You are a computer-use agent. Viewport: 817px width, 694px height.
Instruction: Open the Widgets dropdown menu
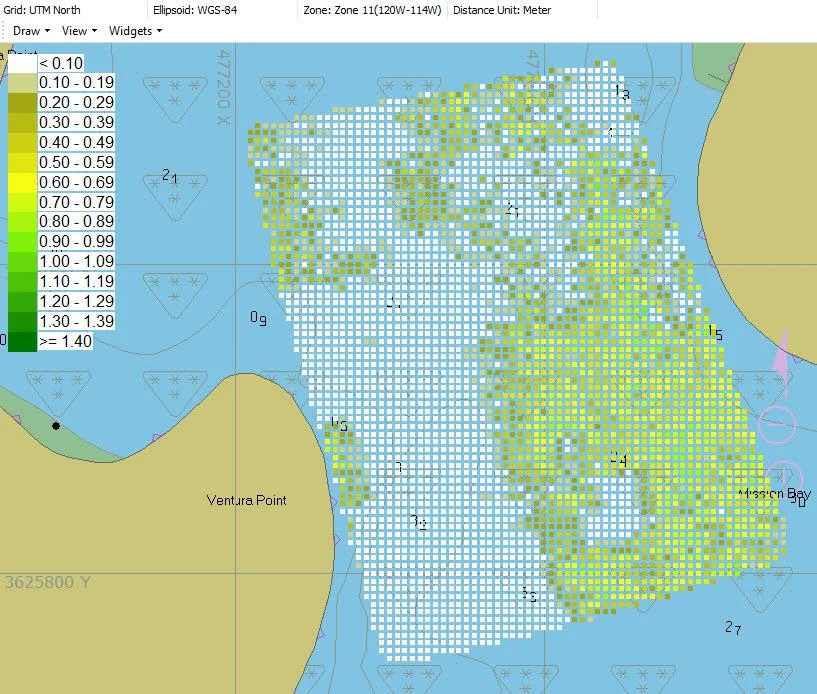pyautogui.click(x=135, y=31)
